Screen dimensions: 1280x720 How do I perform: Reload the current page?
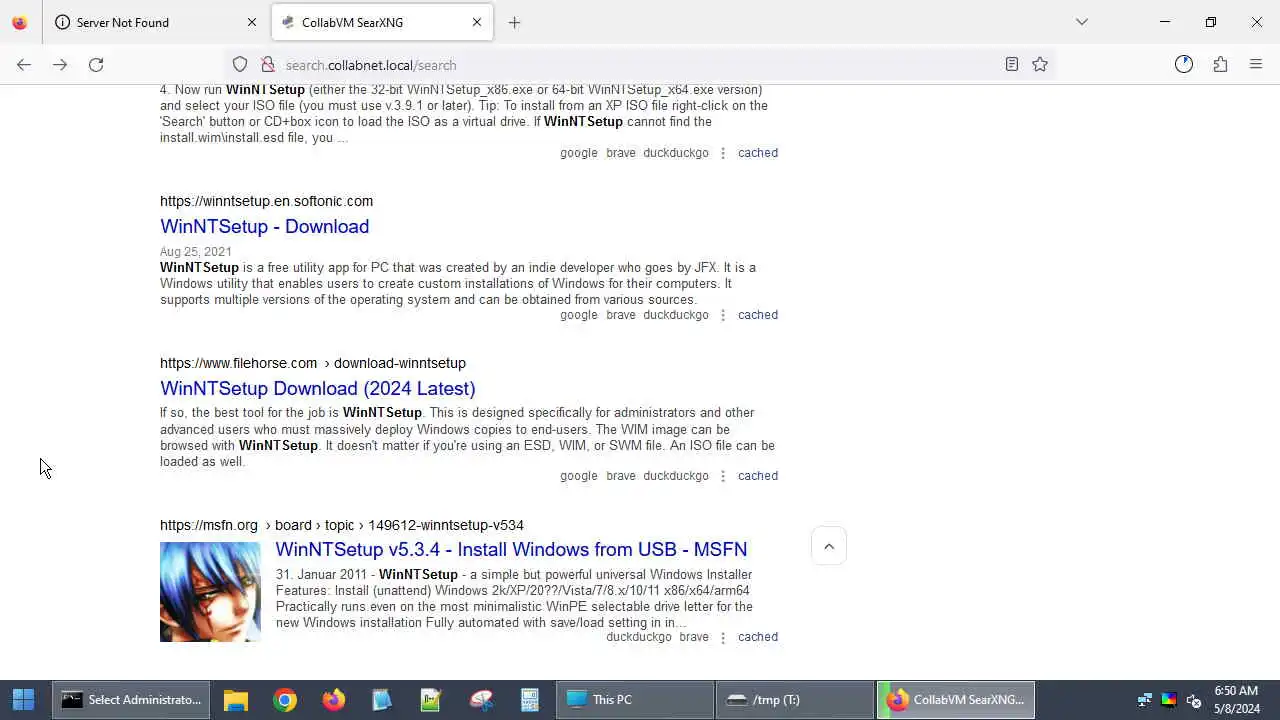96,65
